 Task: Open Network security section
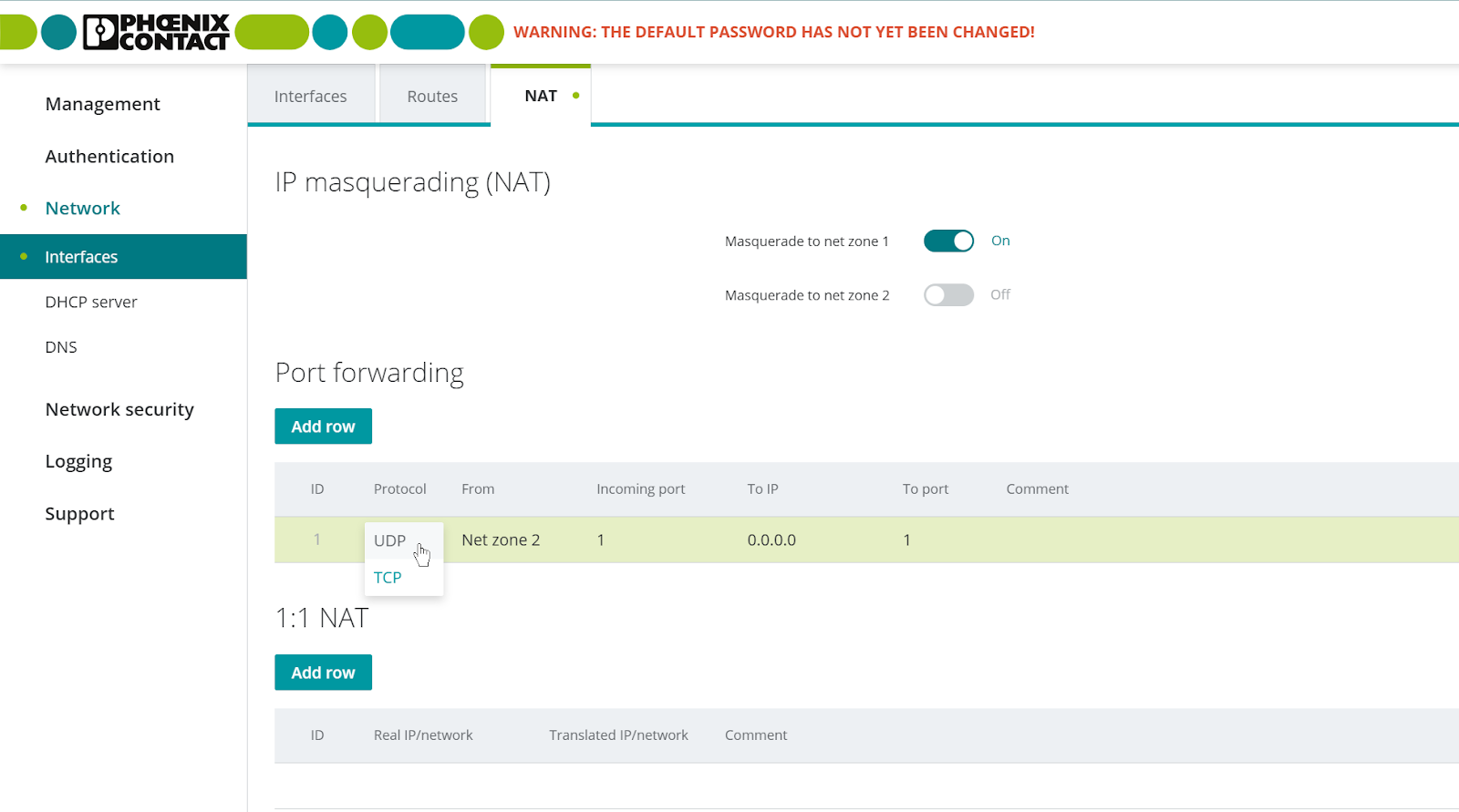119,409
